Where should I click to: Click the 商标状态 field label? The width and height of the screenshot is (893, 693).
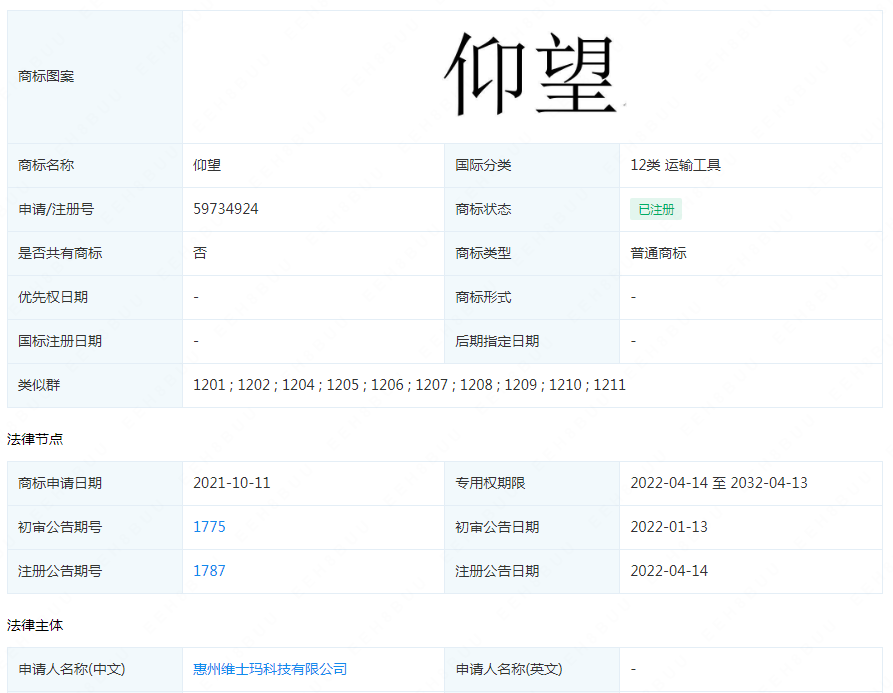pos(483,209)
